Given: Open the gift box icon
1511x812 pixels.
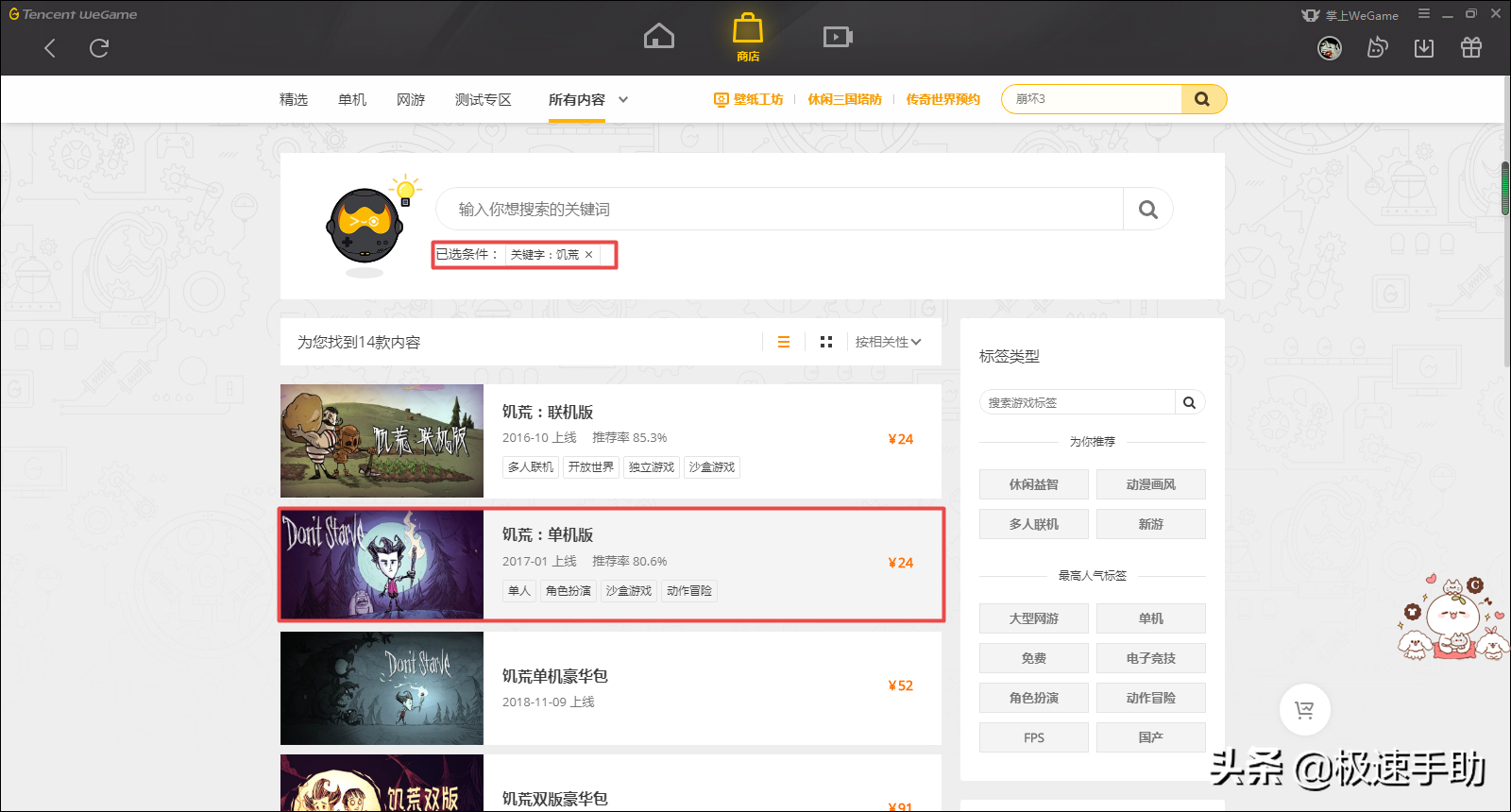Looking at the screenshot, I should 1470,48.
